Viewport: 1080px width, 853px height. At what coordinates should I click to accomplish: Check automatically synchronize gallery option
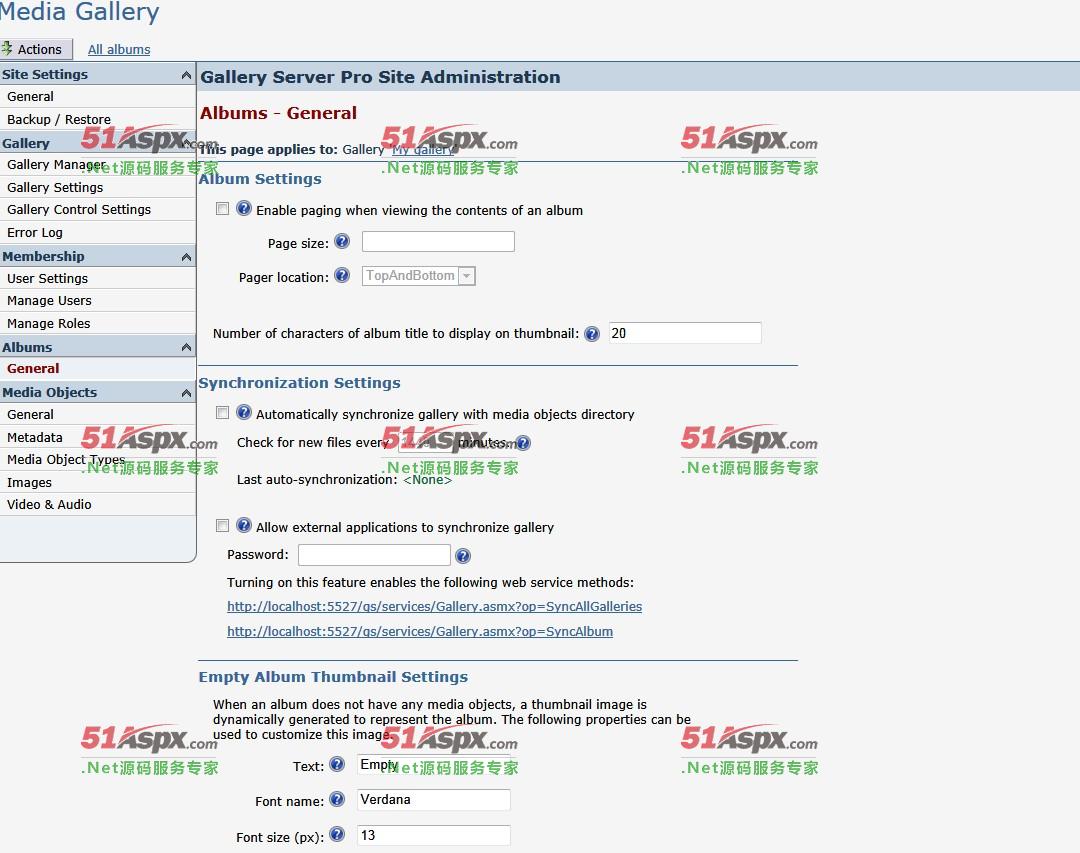[x=222, y=413]
